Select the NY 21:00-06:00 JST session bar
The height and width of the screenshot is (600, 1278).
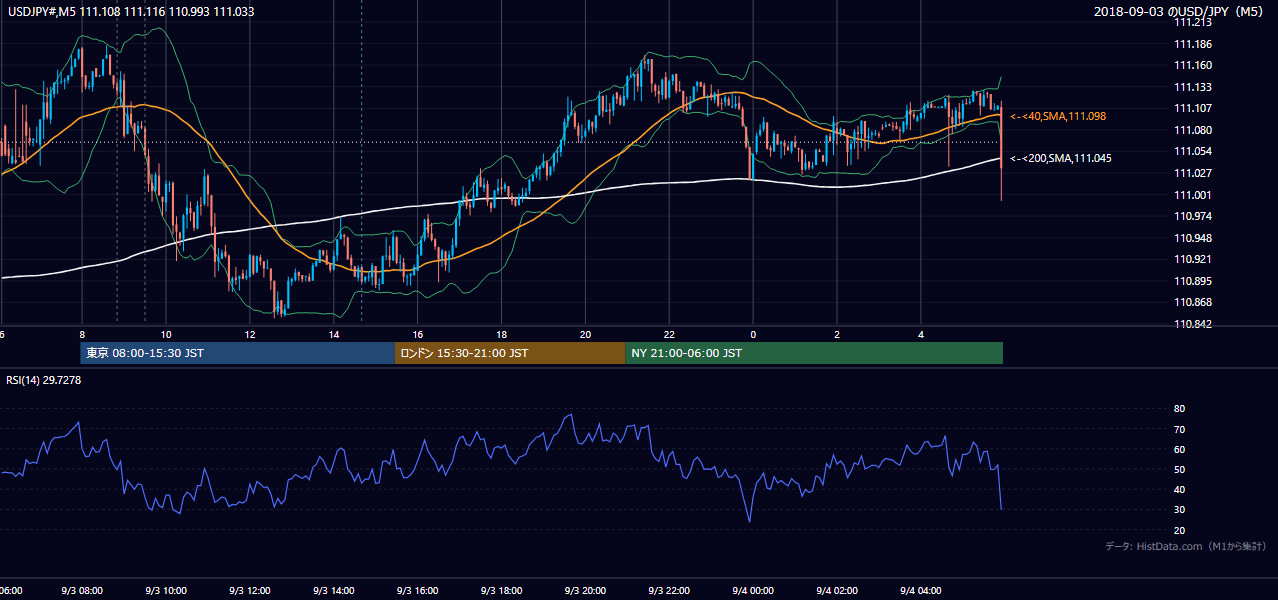(814, 353)
